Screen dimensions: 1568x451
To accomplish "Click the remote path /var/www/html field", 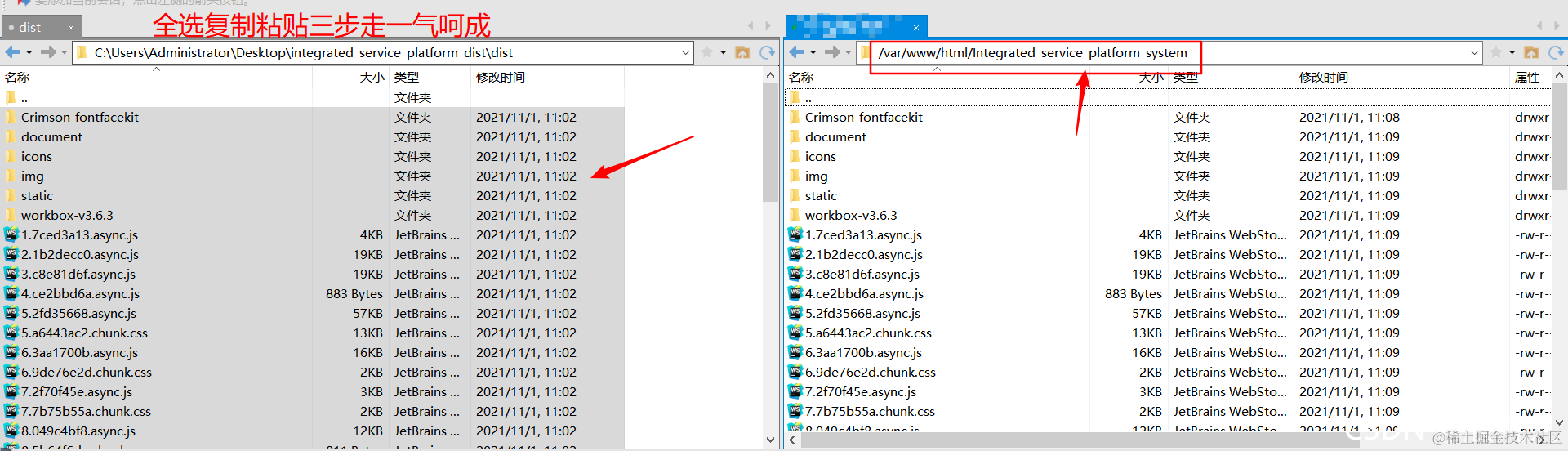I will [x=1169, y=52].
